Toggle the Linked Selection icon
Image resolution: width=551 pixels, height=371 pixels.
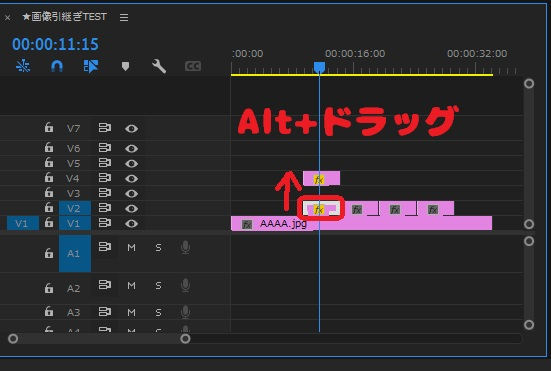pos(91,66)
